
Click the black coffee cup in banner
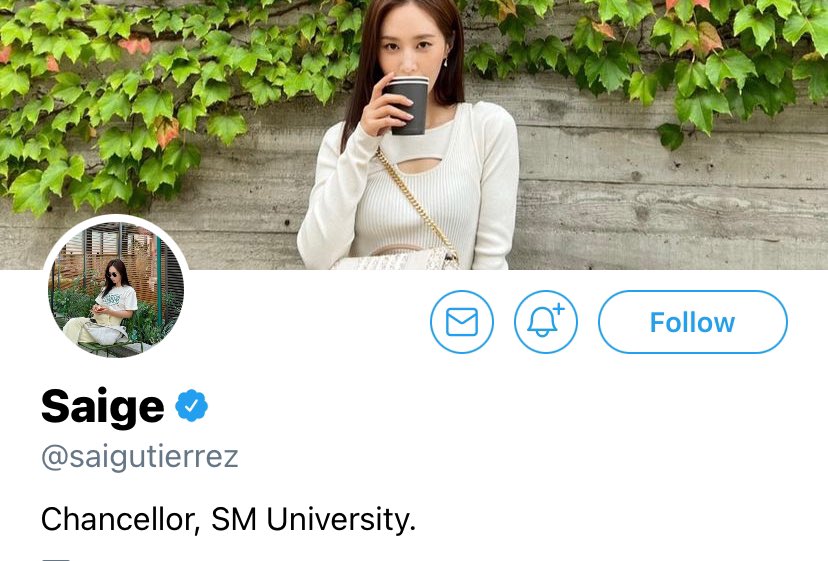[406, 105]
